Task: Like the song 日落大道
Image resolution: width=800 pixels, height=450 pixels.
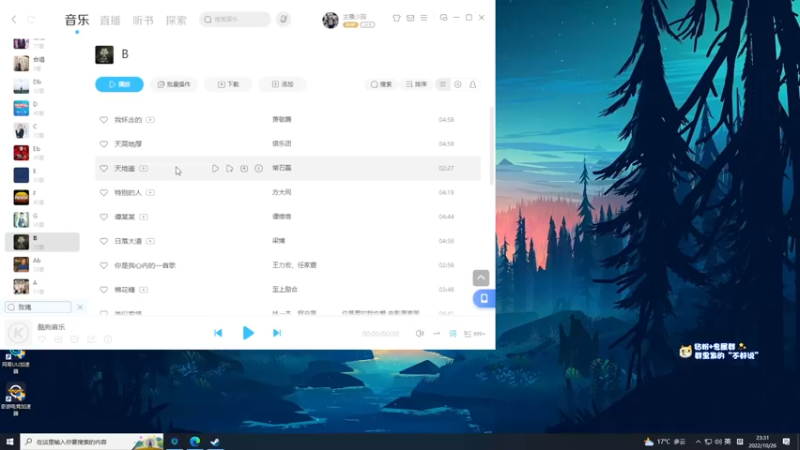Action: click(104, 241)
